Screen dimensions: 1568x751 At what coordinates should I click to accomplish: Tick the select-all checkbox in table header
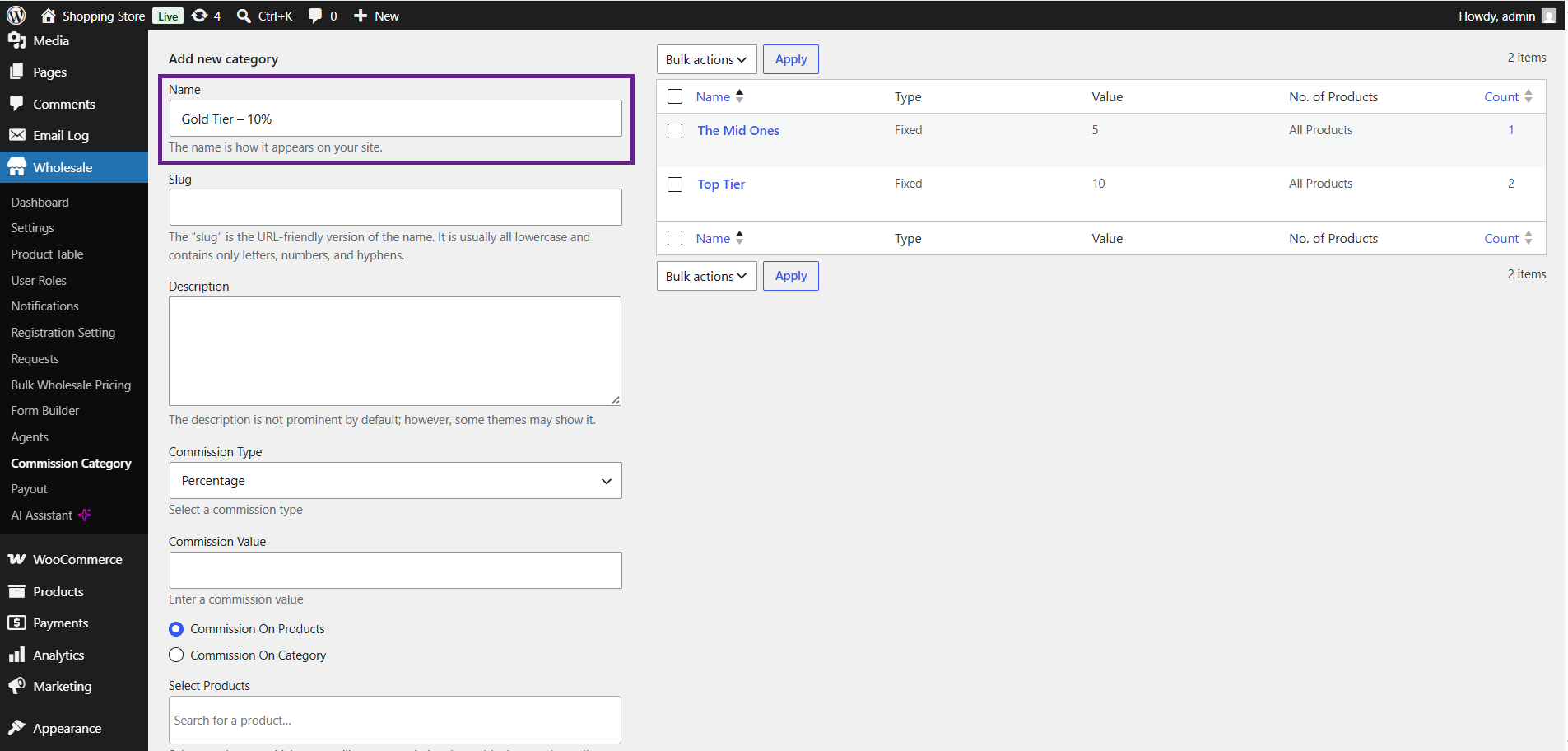(675, 96)
